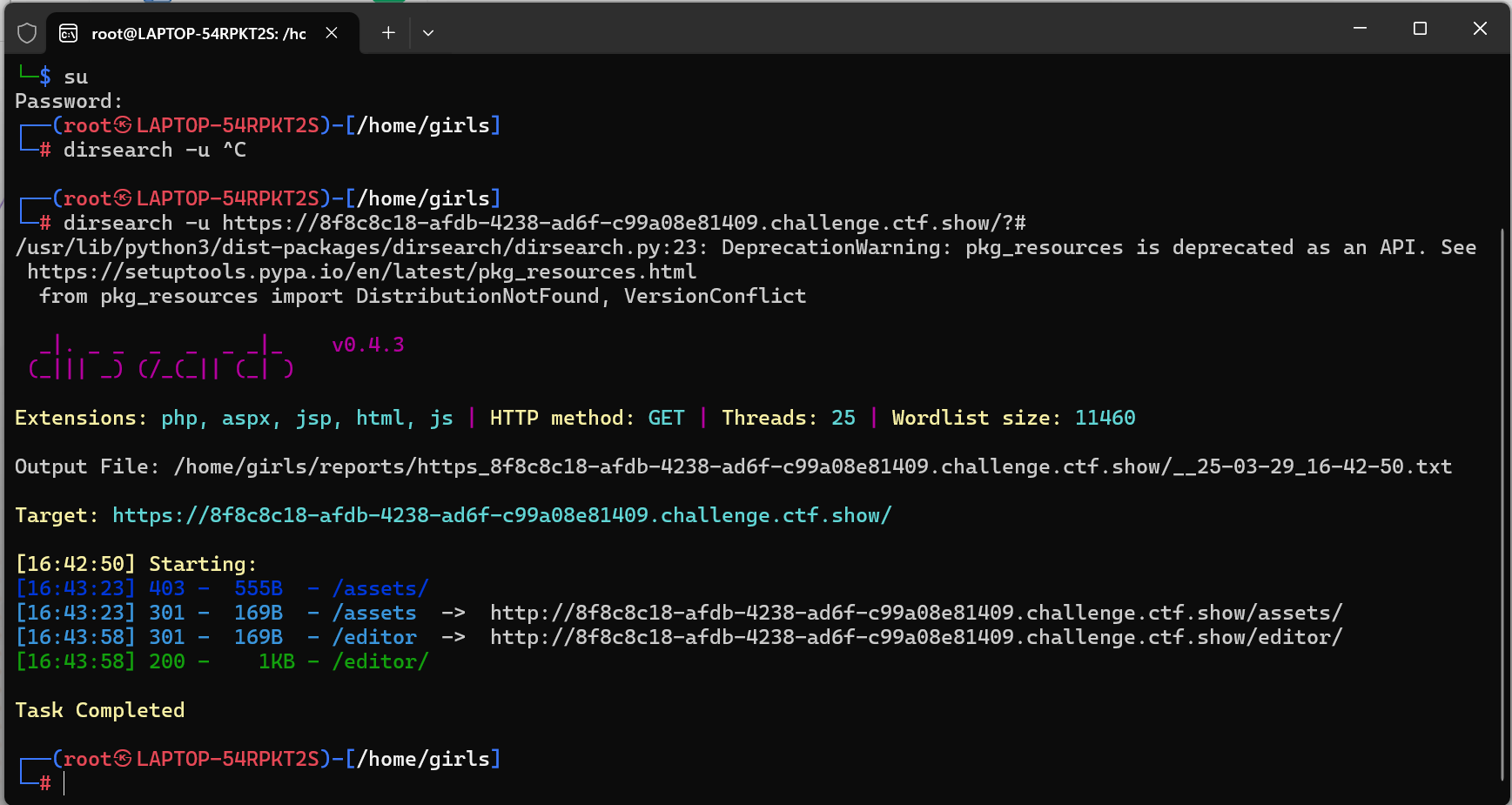Click the '/editor/' path in the 200 row
1512x805 pixels.
380,661
